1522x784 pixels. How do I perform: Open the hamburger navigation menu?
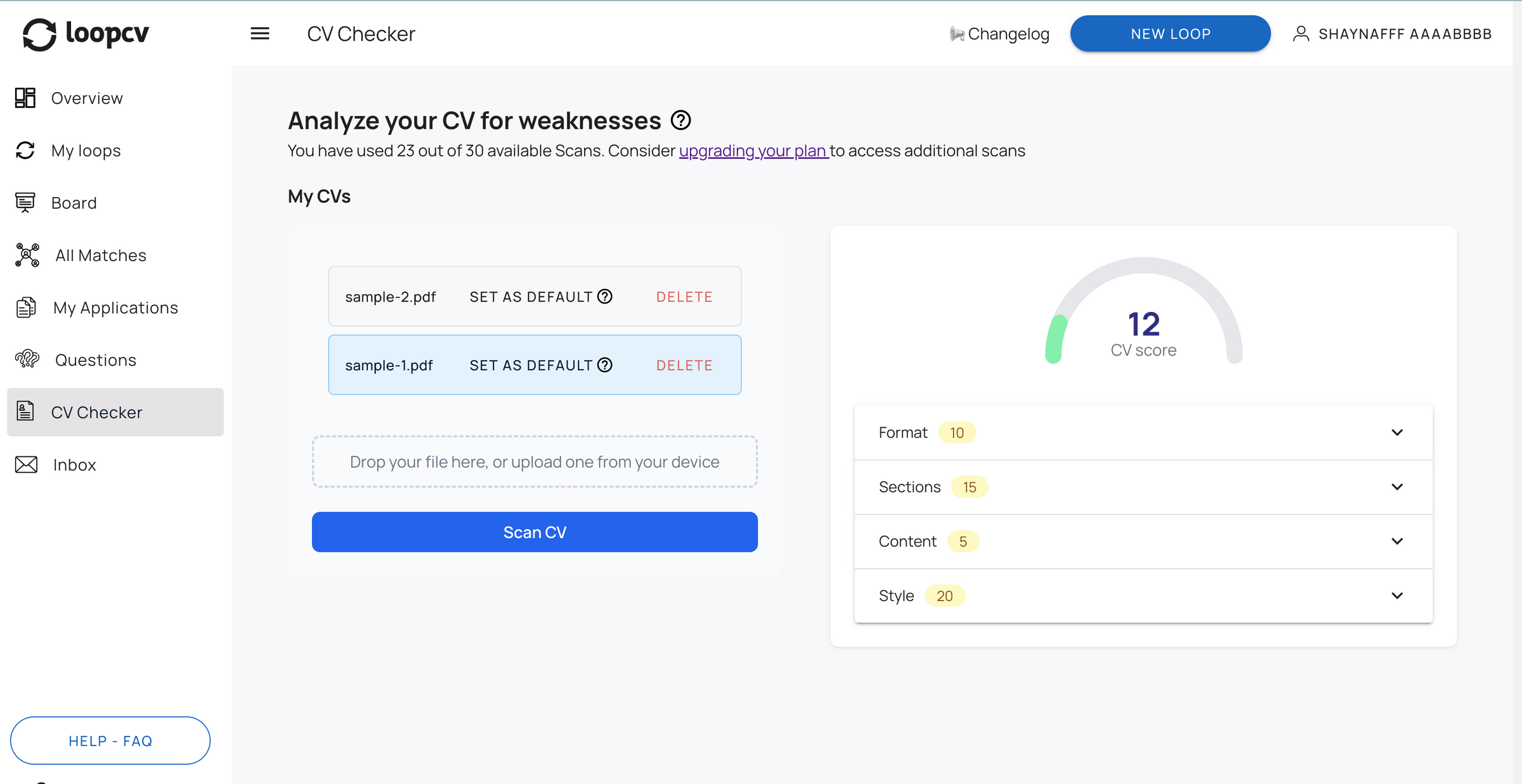click(x=259, y=33)
